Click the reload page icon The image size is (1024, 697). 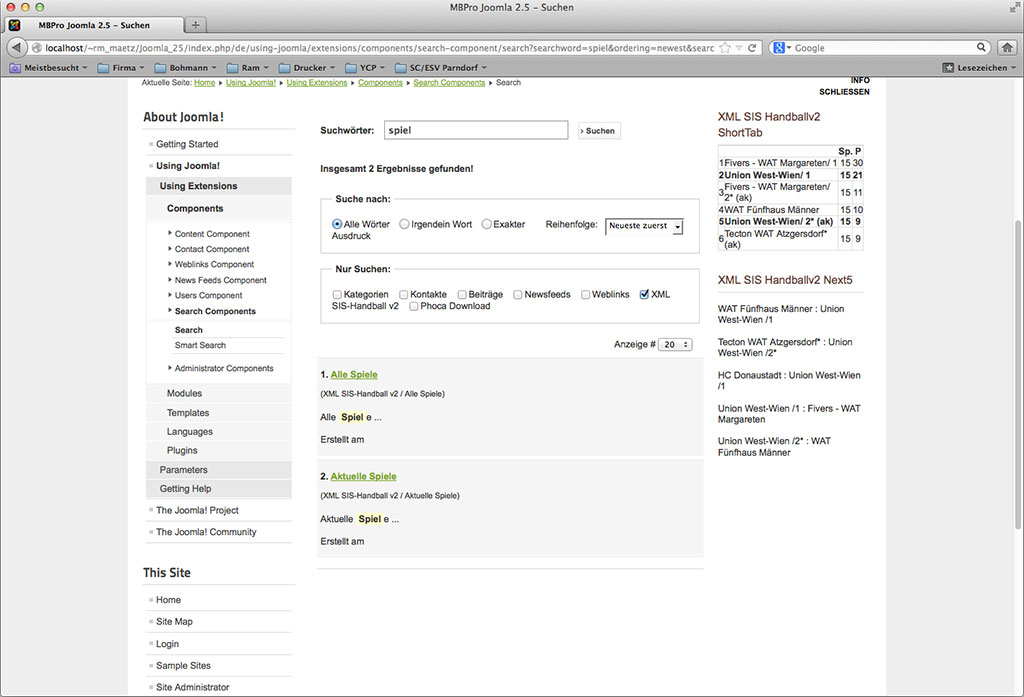coord(752,48)
